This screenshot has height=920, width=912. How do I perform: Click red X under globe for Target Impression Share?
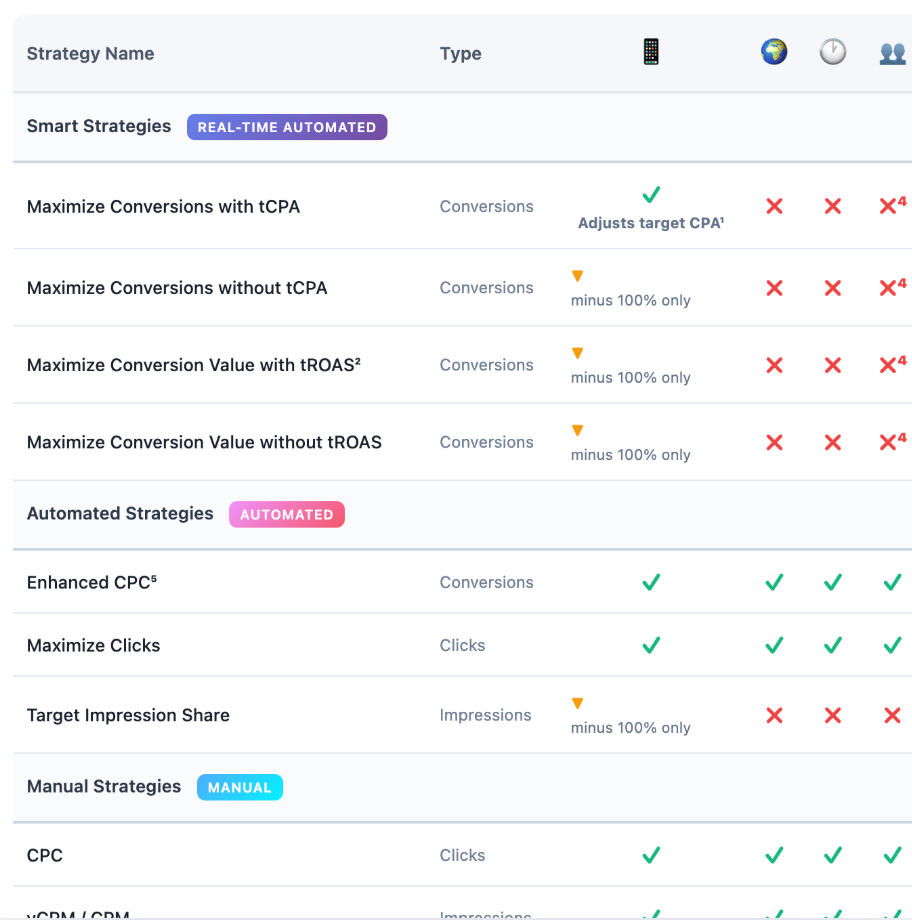coord(774,715)
